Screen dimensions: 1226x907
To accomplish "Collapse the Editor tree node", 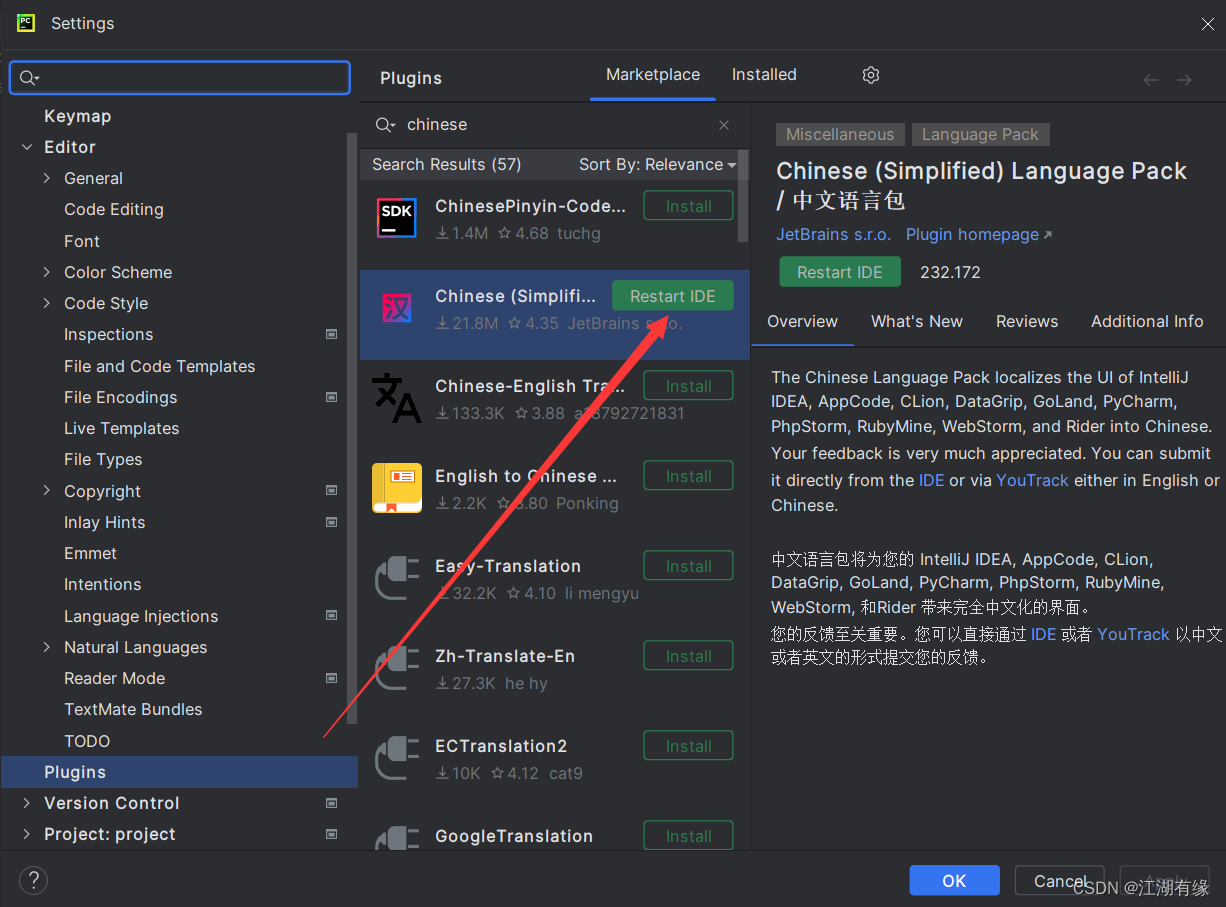I will tap(27, 147).
